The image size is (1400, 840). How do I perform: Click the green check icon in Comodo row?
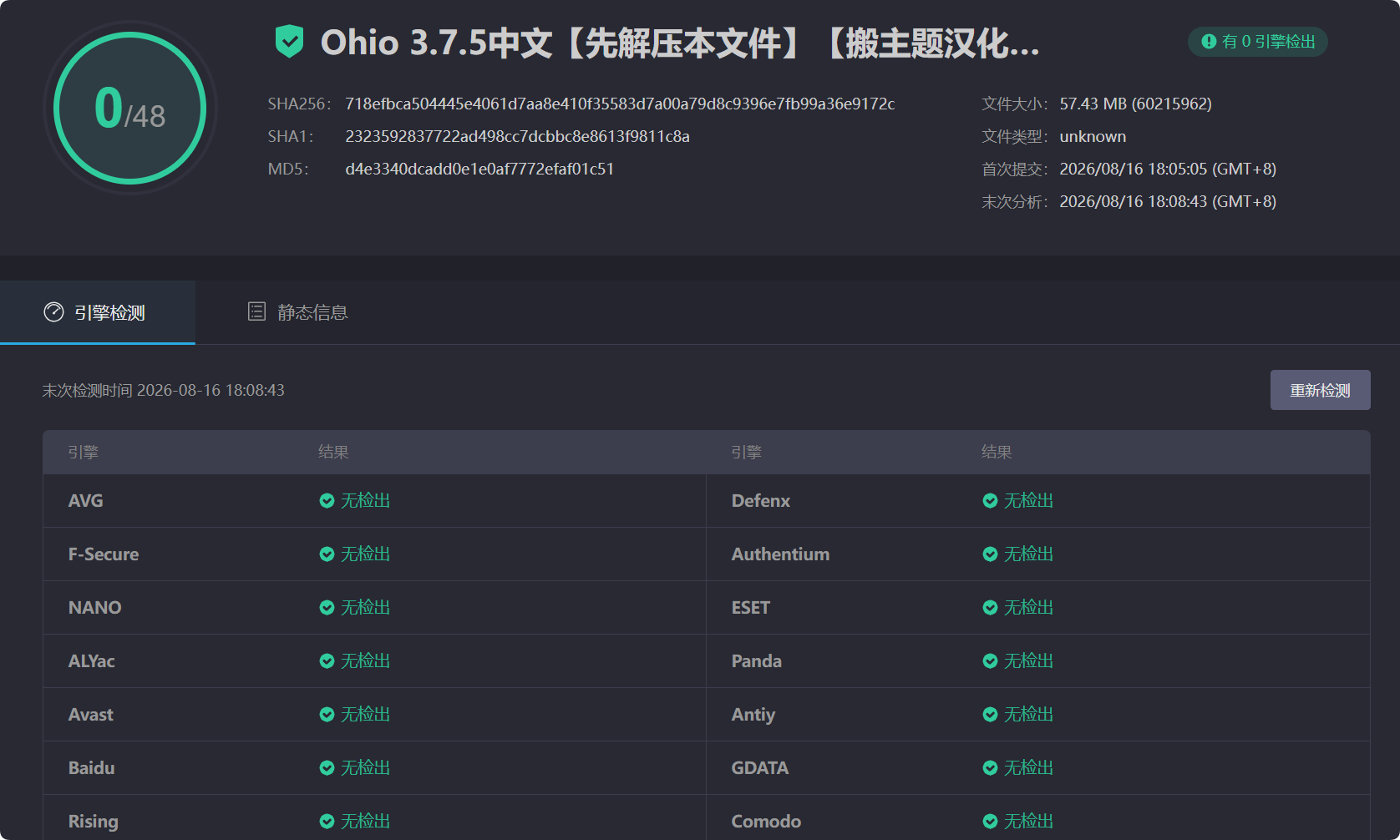pos(990,821)
